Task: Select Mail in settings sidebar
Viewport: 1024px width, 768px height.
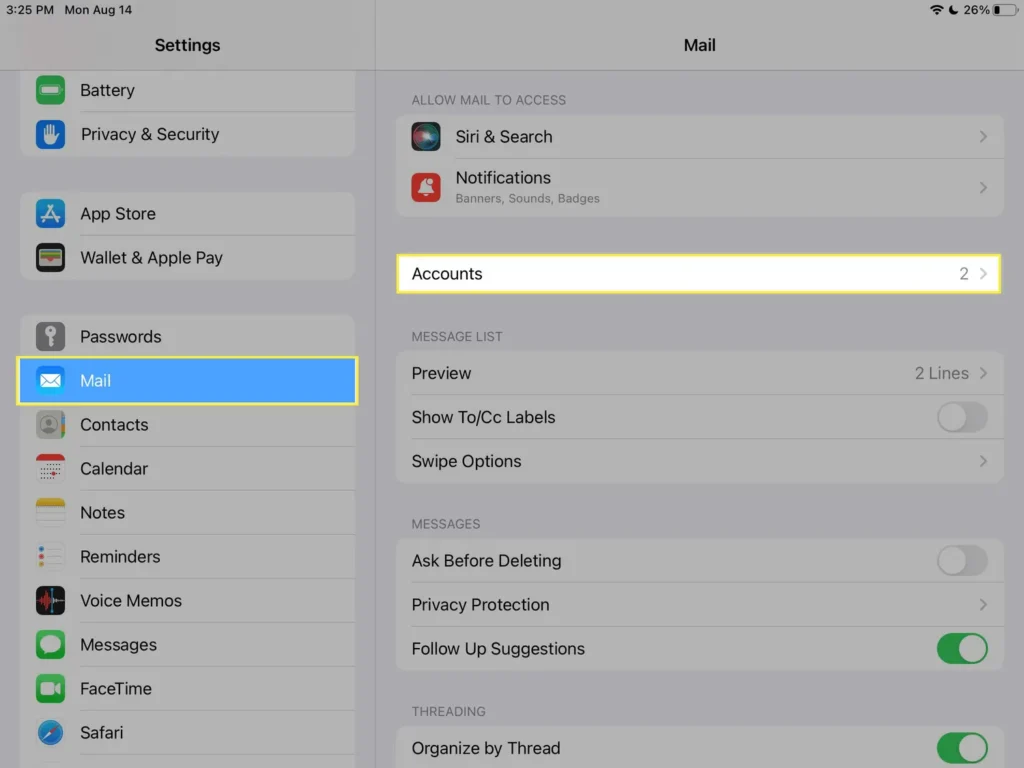Action: [187, 381]
